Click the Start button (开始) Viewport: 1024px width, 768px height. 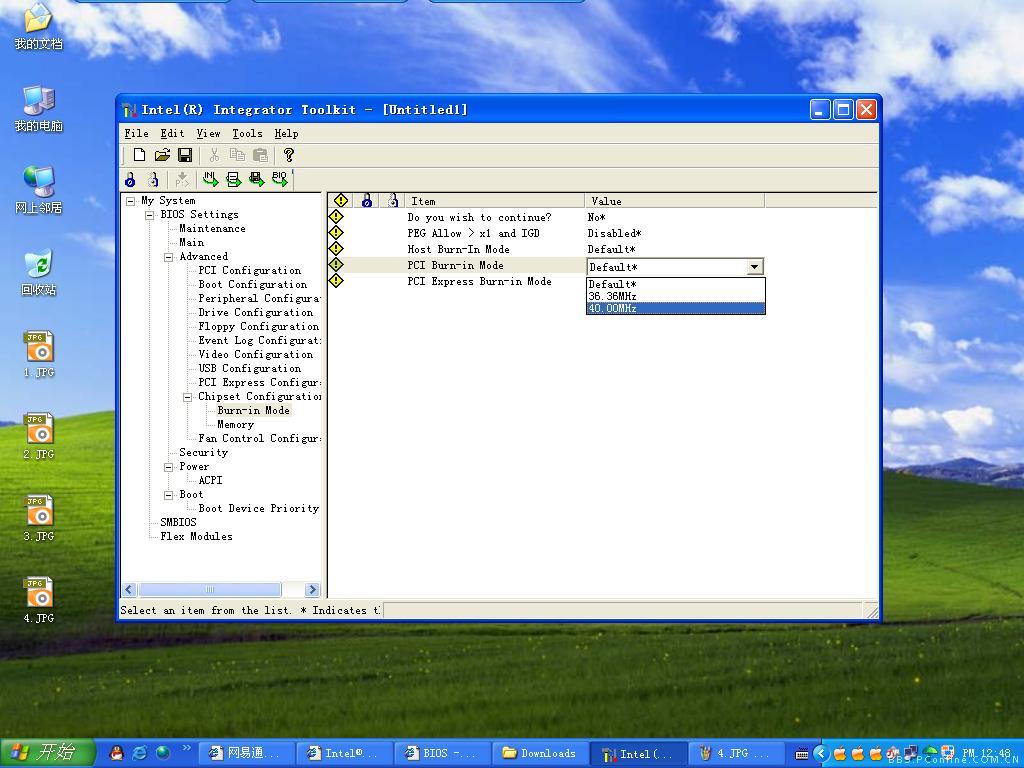tap(47, 752)
